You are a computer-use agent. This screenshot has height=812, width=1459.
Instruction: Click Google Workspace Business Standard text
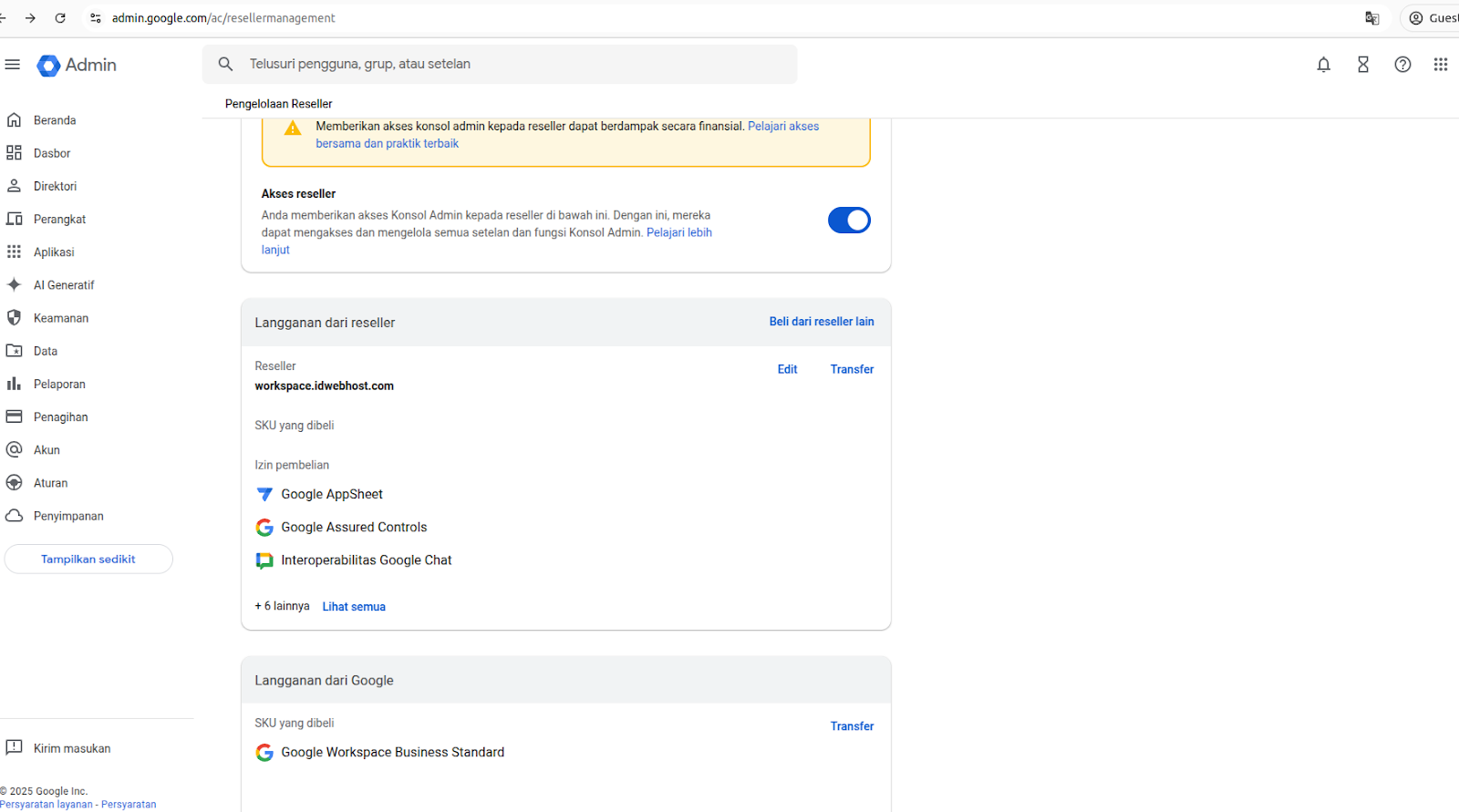393,752
